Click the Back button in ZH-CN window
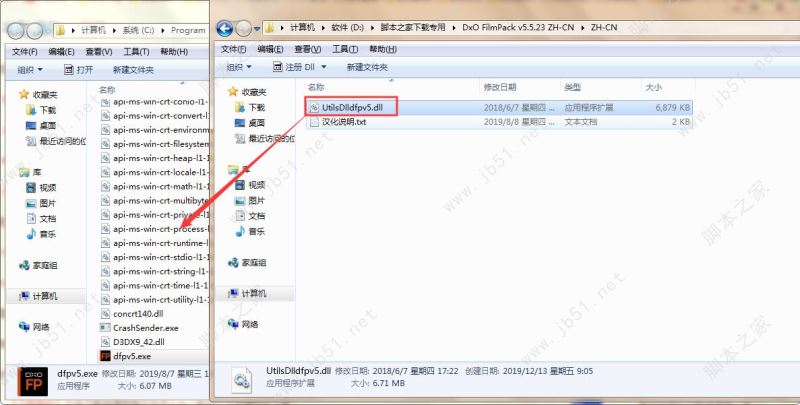The height and width of the screenshot is (405, 800). 224,29
